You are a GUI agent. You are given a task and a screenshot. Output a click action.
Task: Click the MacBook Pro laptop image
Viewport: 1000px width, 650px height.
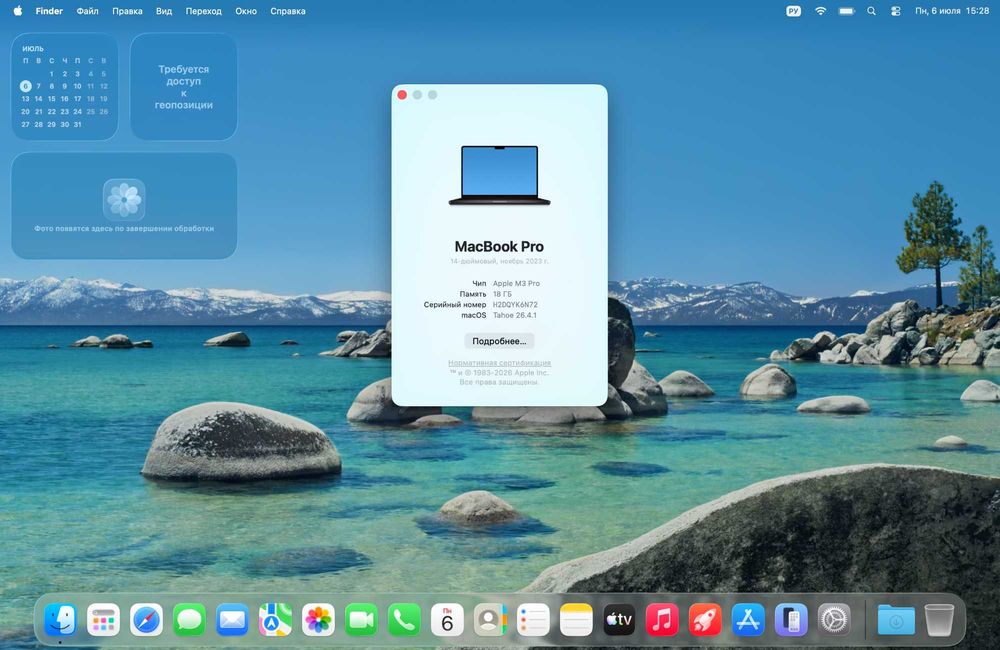(499, 175)
